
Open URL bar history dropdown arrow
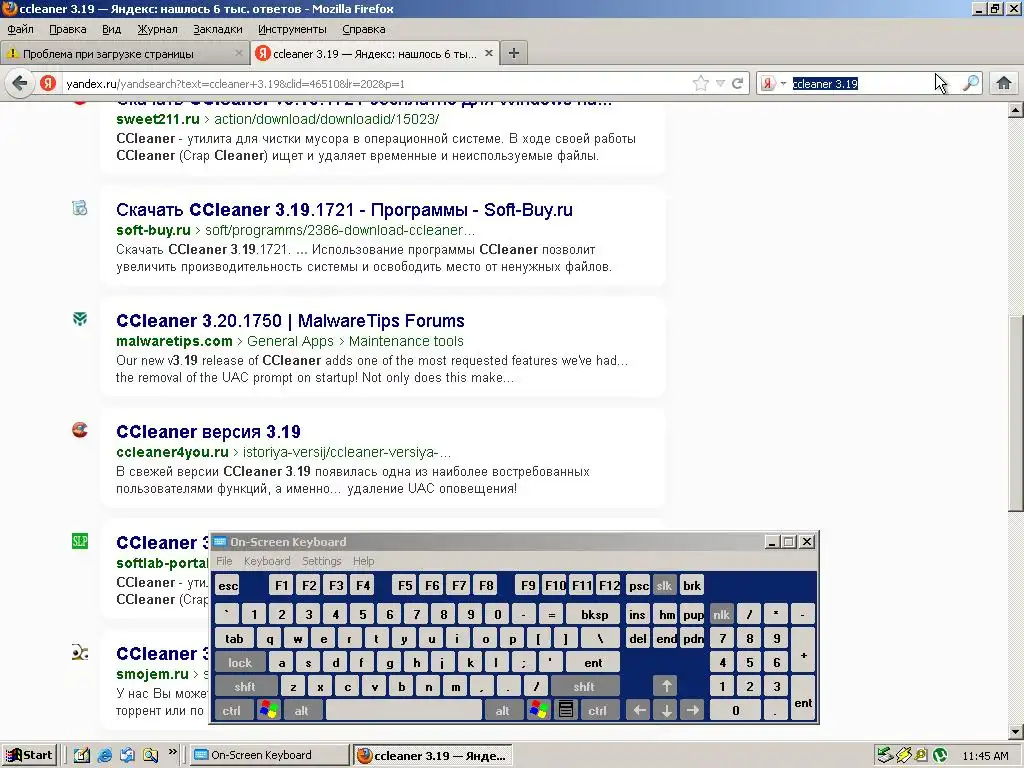[720, 84]
